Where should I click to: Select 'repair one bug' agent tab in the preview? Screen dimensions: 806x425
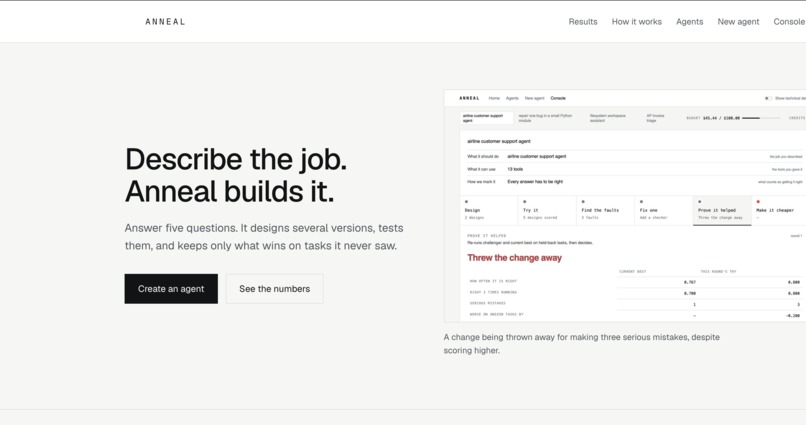(x=545, y=118)
